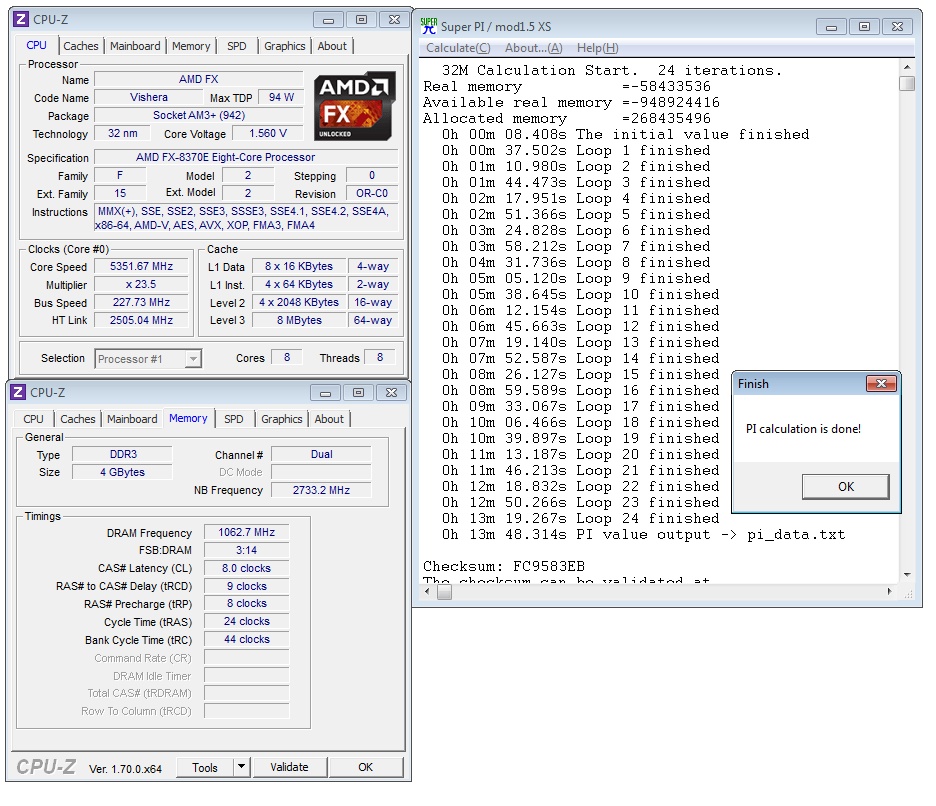Click the Channel # value Dual
The width and height of the screenshot is (936, 806).
click(321, 454)
